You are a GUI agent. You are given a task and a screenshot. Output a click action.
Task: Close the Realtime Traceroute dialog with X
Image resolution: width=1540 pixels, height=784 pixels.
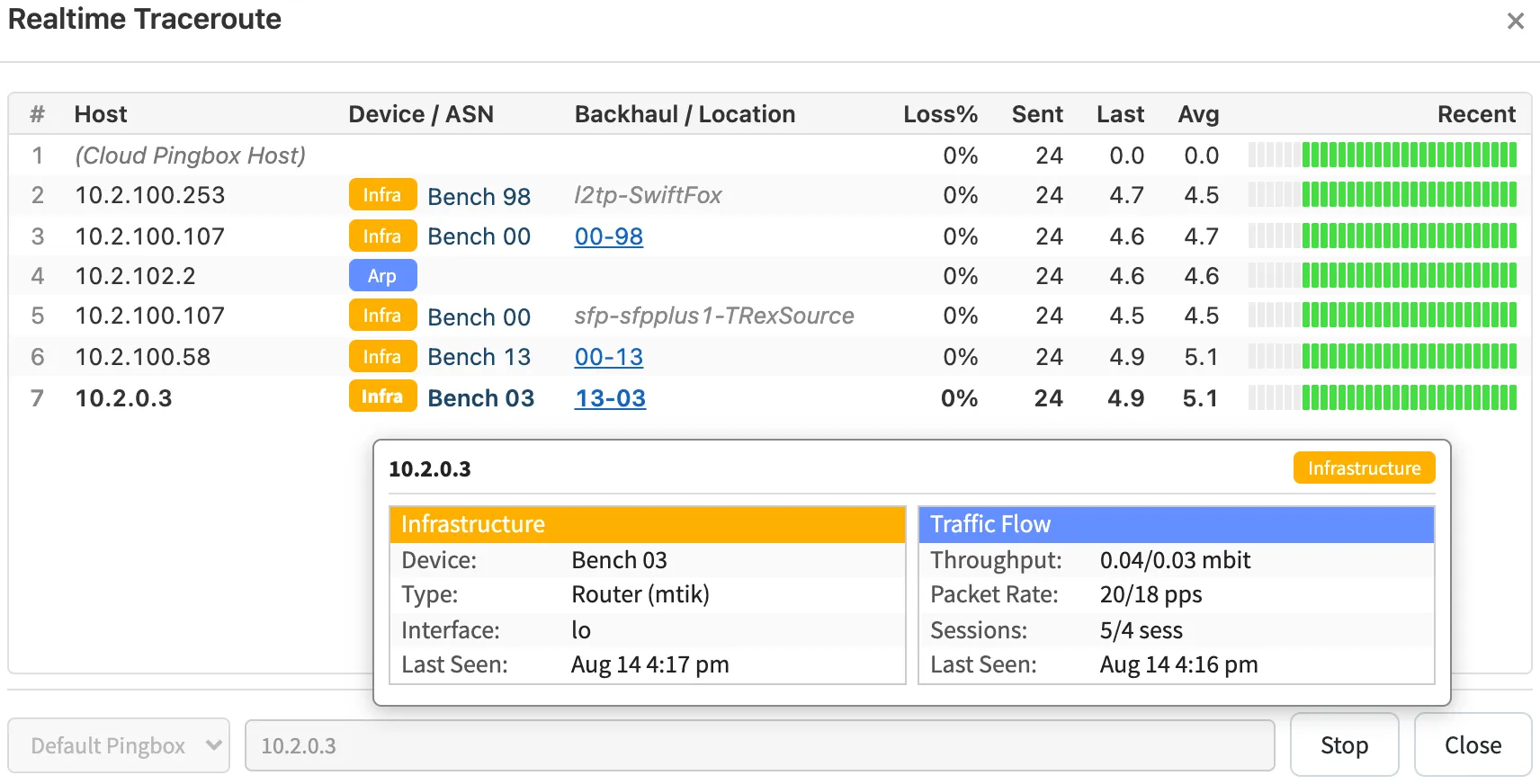click(x=1516, y=21)
